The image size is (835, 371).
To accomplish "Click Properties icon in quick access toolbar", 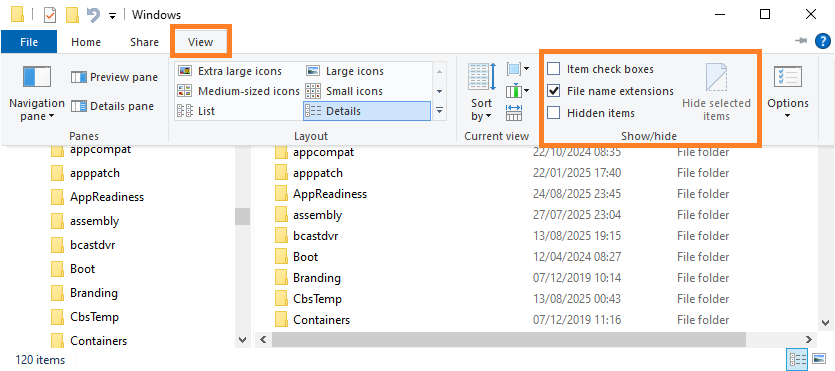I will pos(50,15).
